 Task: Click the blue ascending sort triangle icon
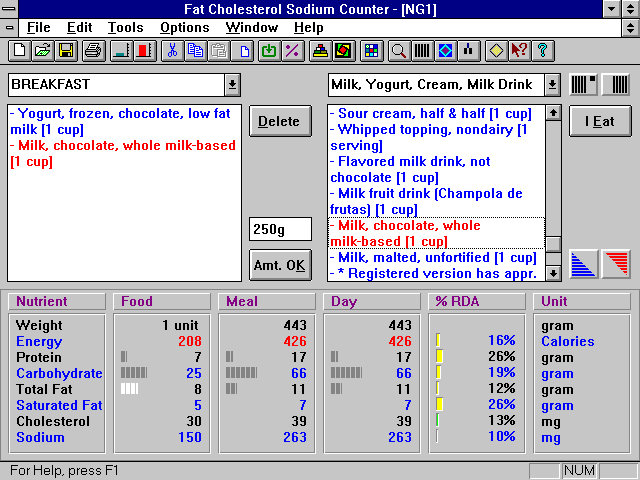pos(585,263)
